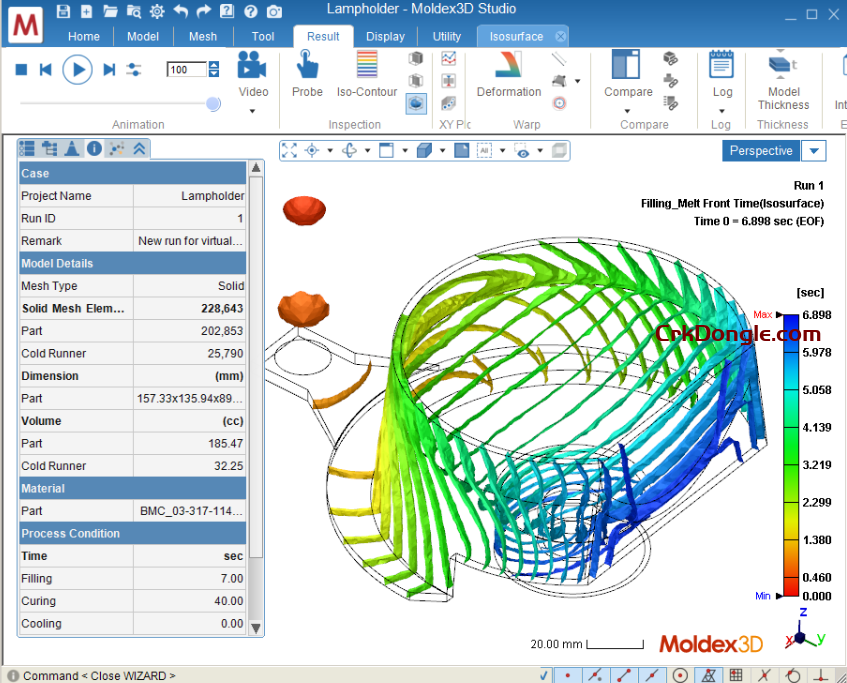Select the Probe inspection tool
The height and width of the screenshot is (683, 847).
[x=306, y=70]
